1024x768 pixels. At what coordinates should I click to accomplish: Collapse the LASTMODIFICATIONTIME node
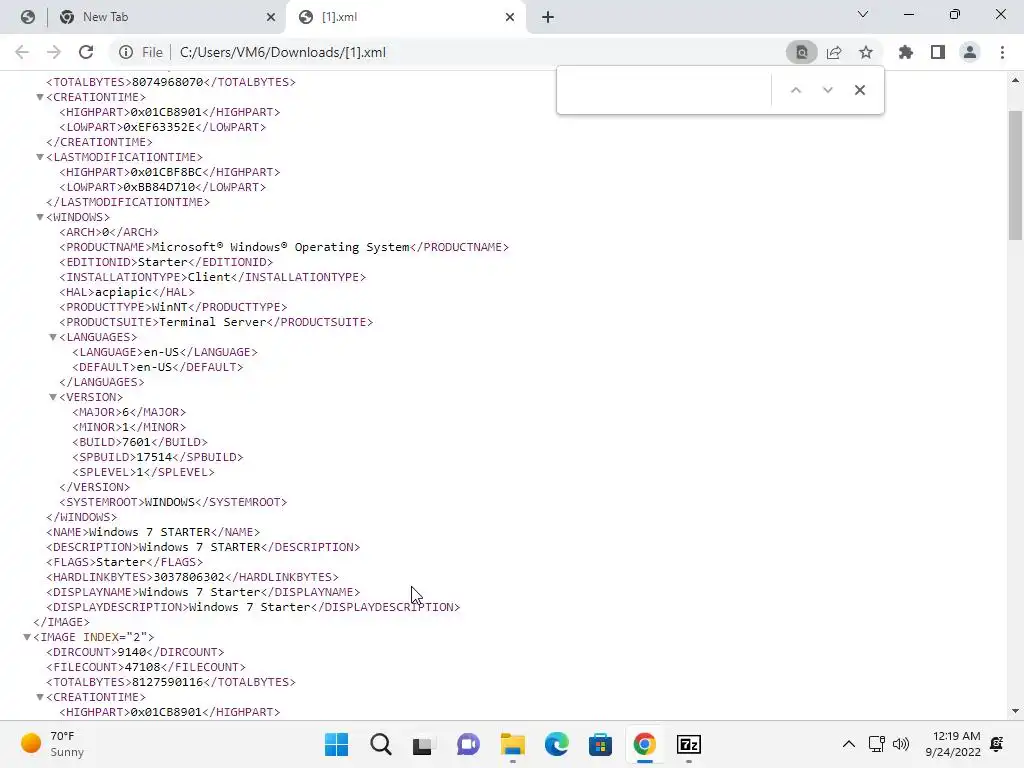coord(40,157)
